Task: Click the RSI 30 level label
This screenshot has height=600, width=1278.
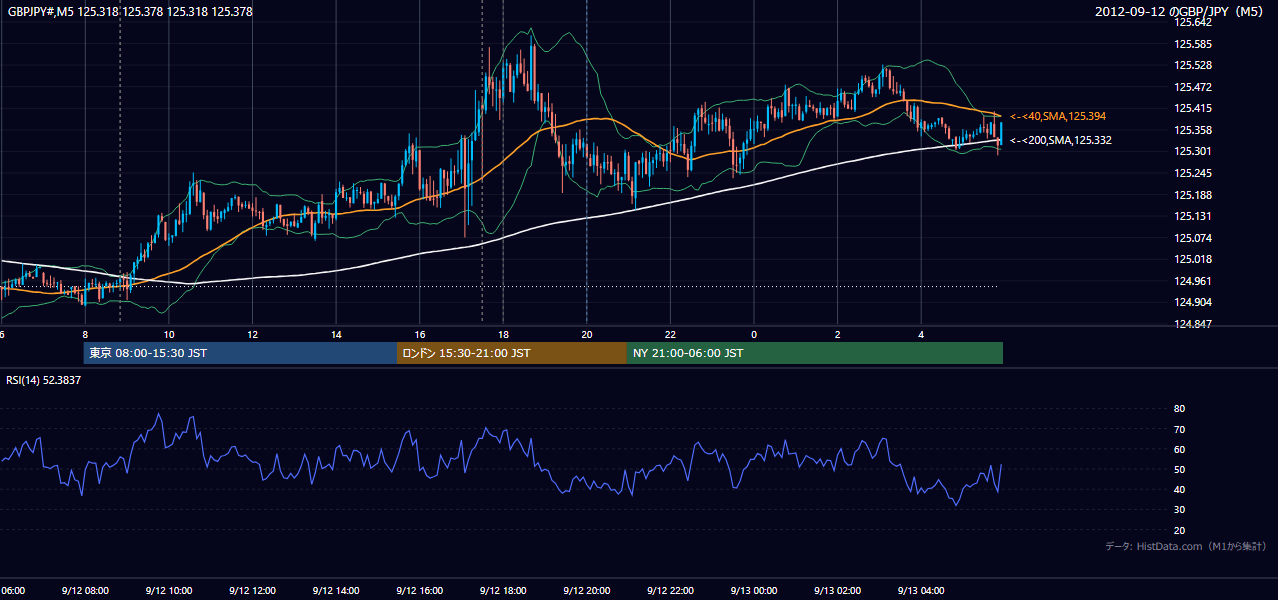Action: coord(1179,510)
